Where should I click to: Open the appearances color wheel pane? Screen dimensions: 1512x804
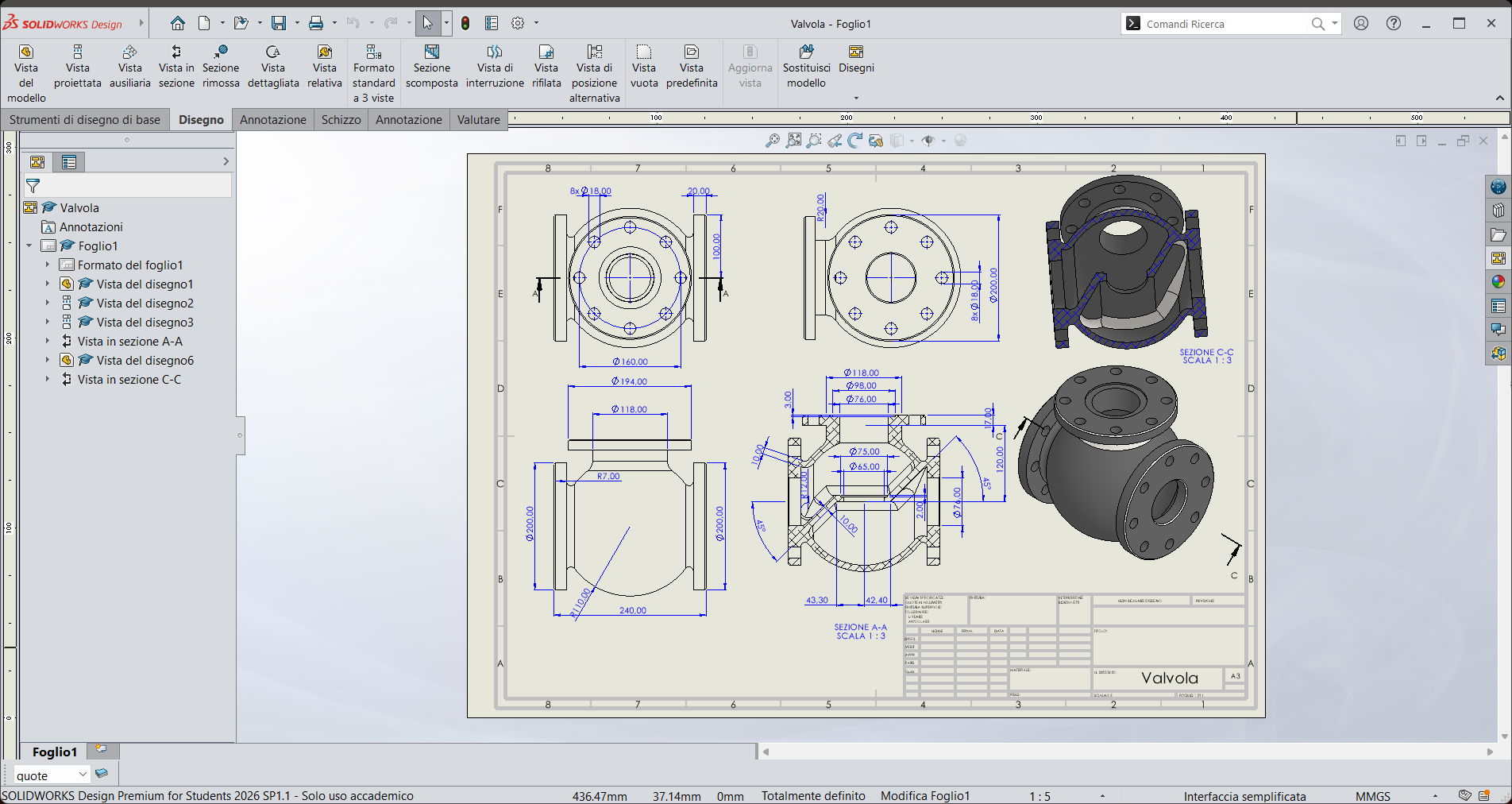point(1498,282)
